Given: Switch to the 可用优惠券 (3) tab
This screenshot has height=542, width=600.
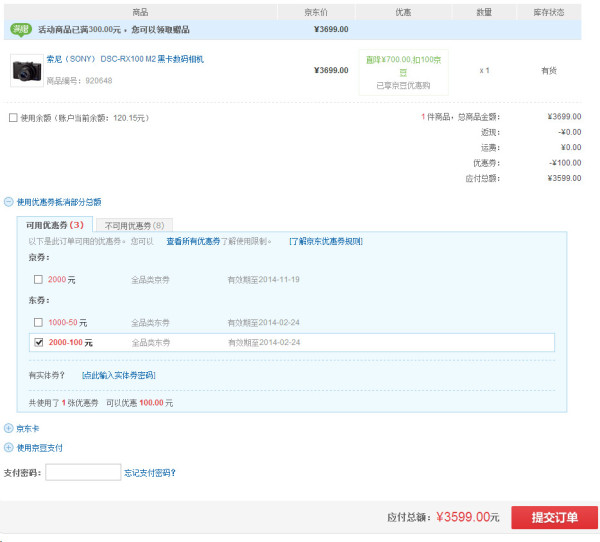Looking at the screenshot, I should point(55,225).
